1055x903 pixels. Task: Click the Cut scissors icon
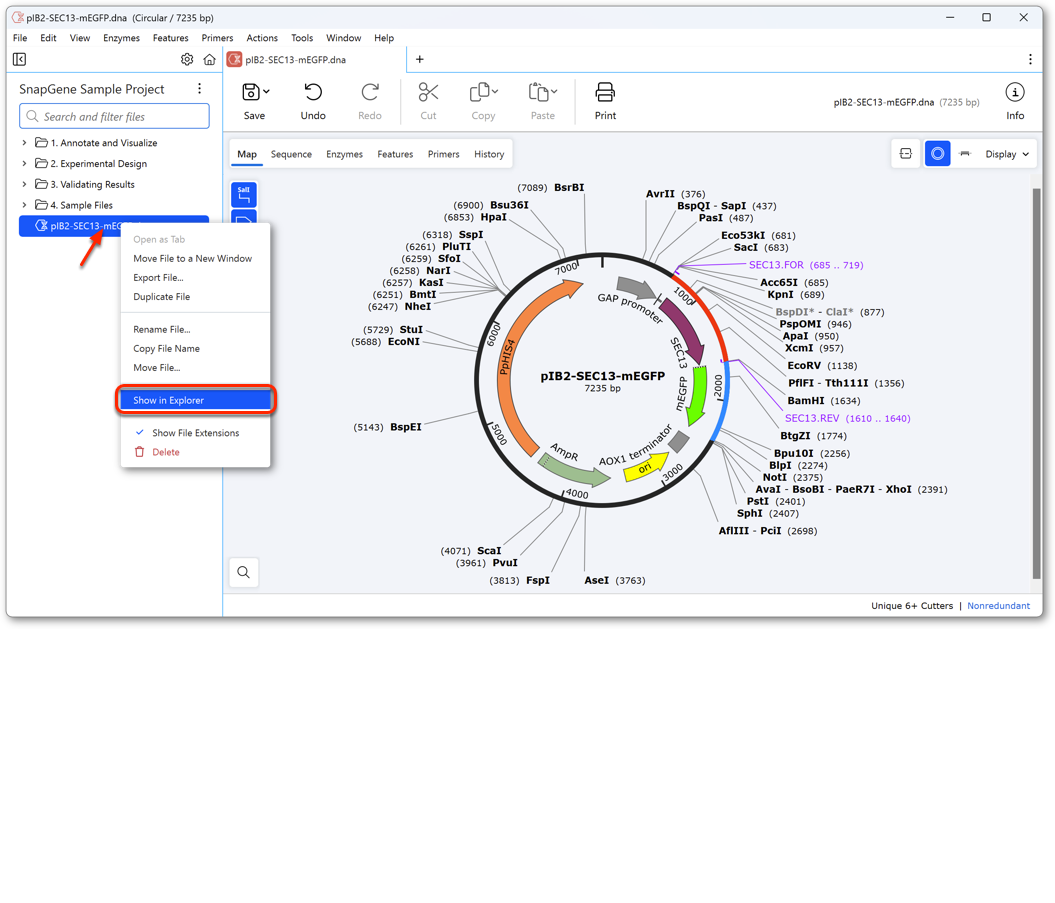429,92
